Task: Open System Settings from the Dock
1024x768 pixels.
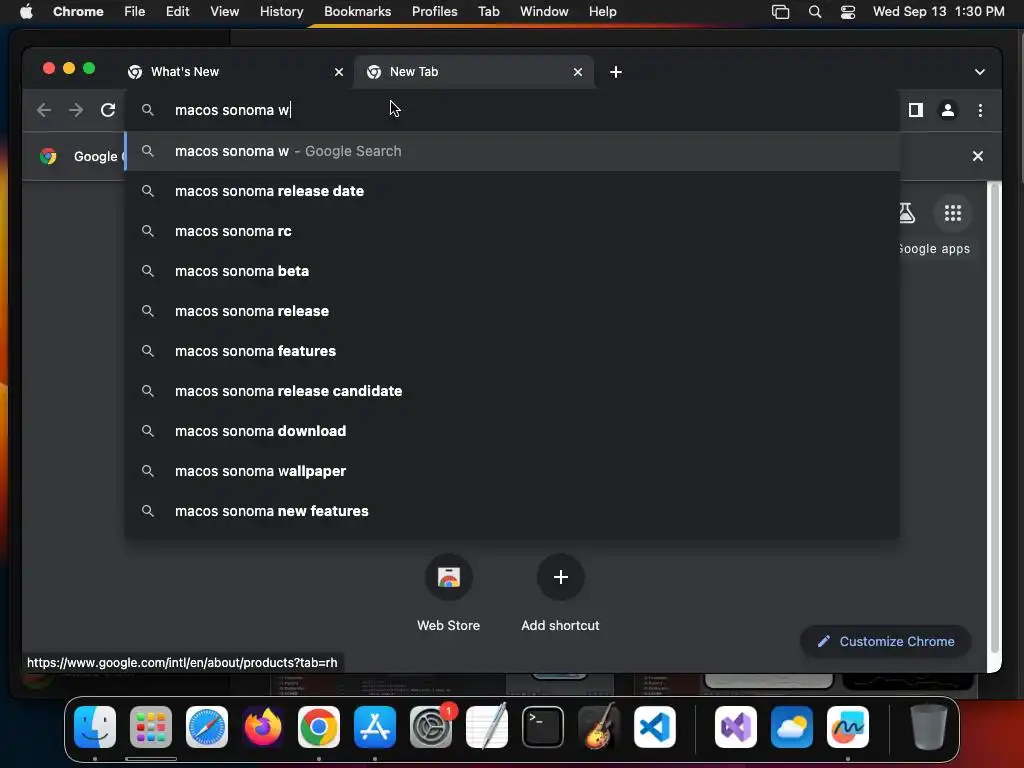Action: tap(431, 727)
